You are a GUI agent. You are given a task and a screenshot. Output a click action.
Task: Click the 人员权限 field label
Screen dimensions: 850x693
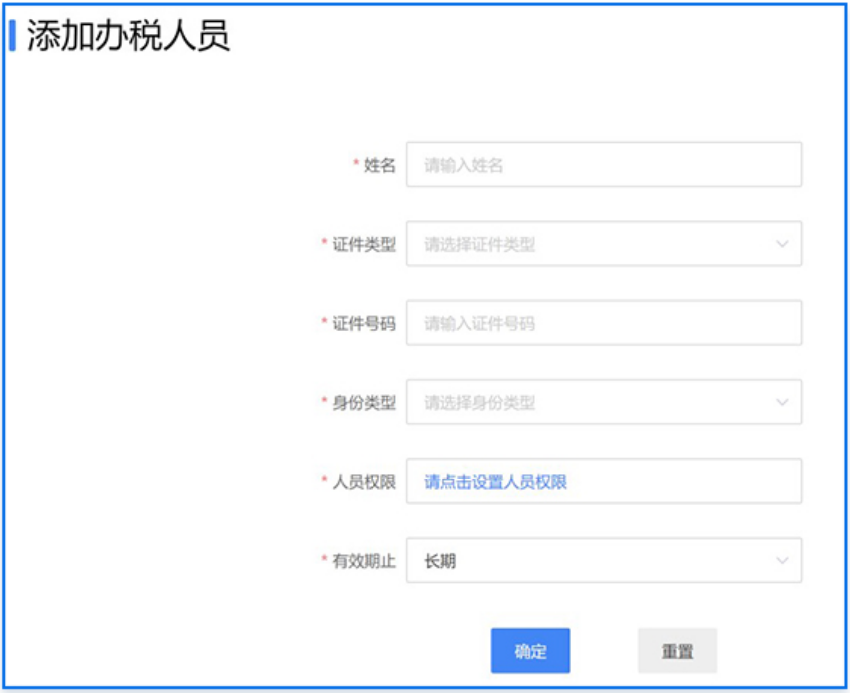click(364, 482)
